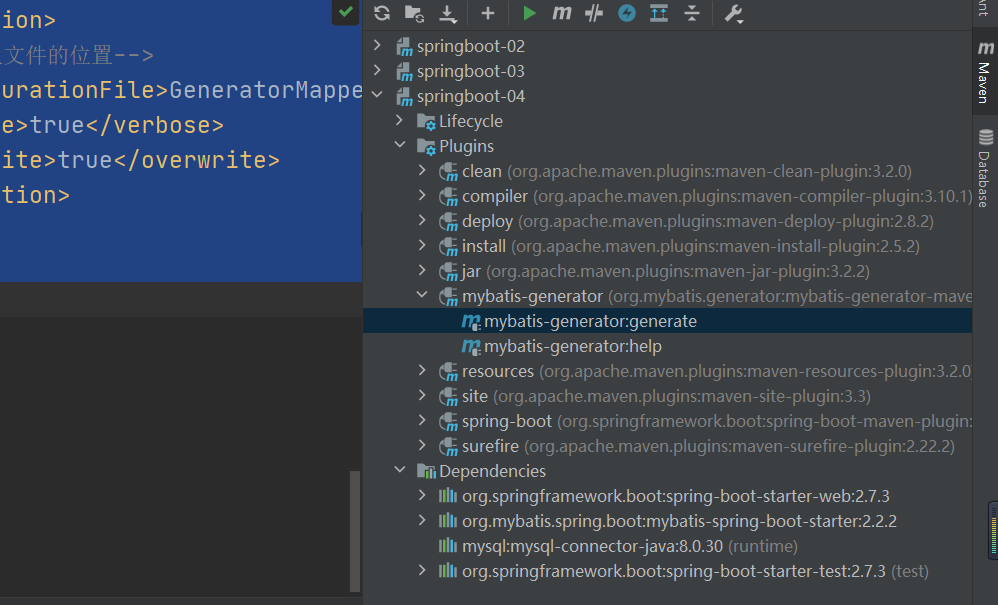Select springboot-03 module icon
Image resolution: width=998 pixels, height=605 pixels.
(404, 71)
